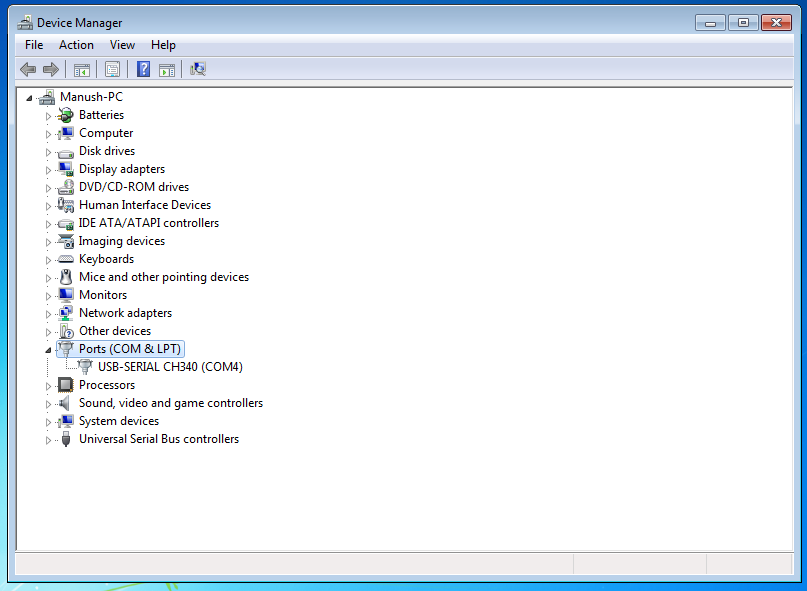Open the Help toolbar icon
Viewport: 807px width, 591px height.
142,68
